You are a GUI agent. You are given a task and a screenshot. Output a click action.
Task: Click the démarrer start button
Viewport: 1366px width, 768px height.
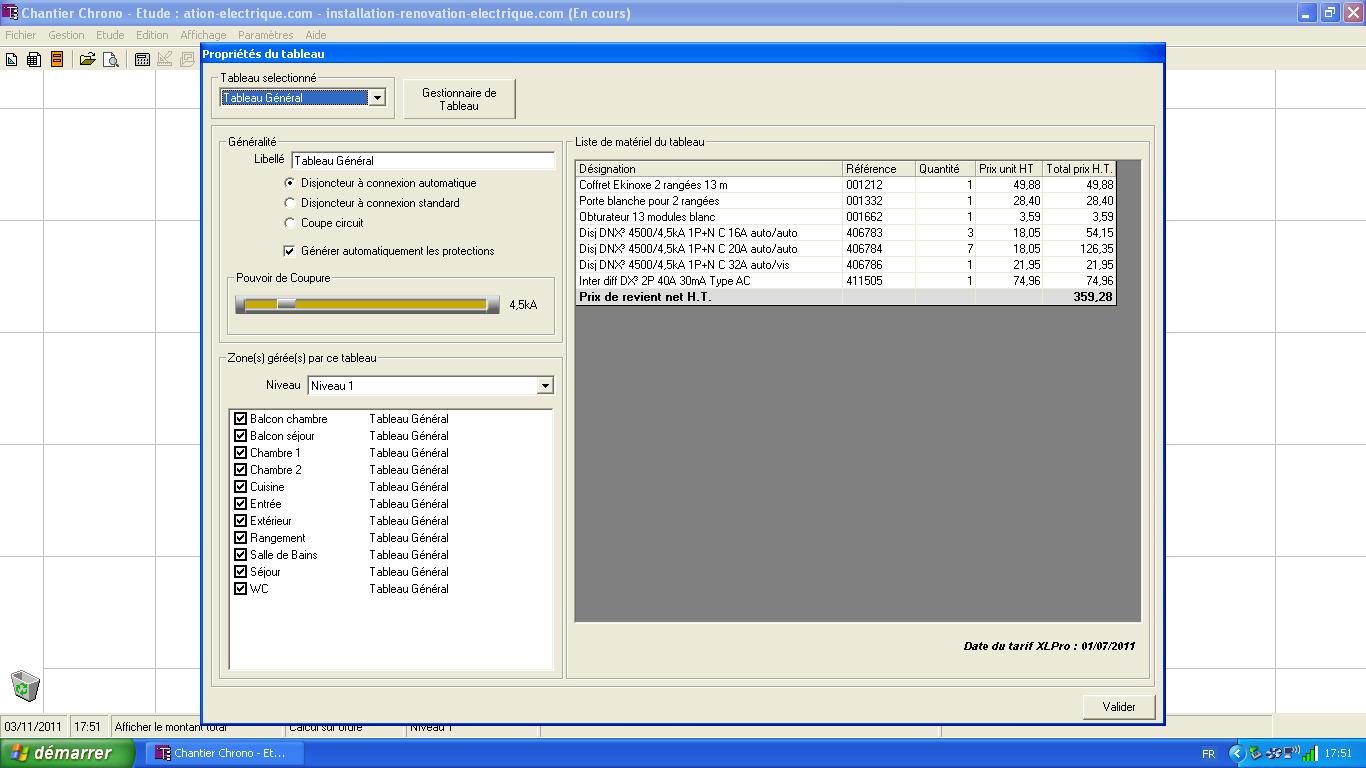pos(67,753)
